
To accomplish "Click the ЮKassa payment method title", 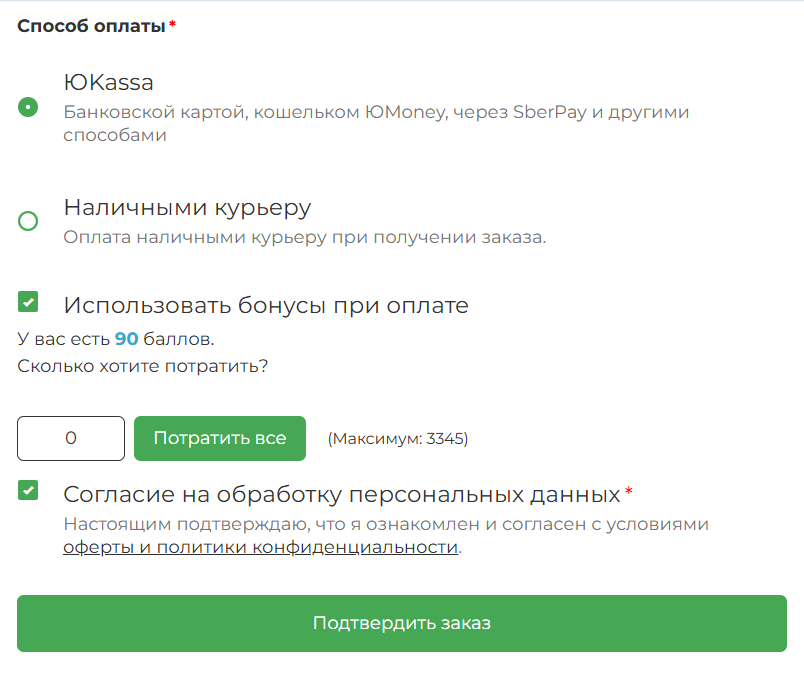I will tap(109, 82).
